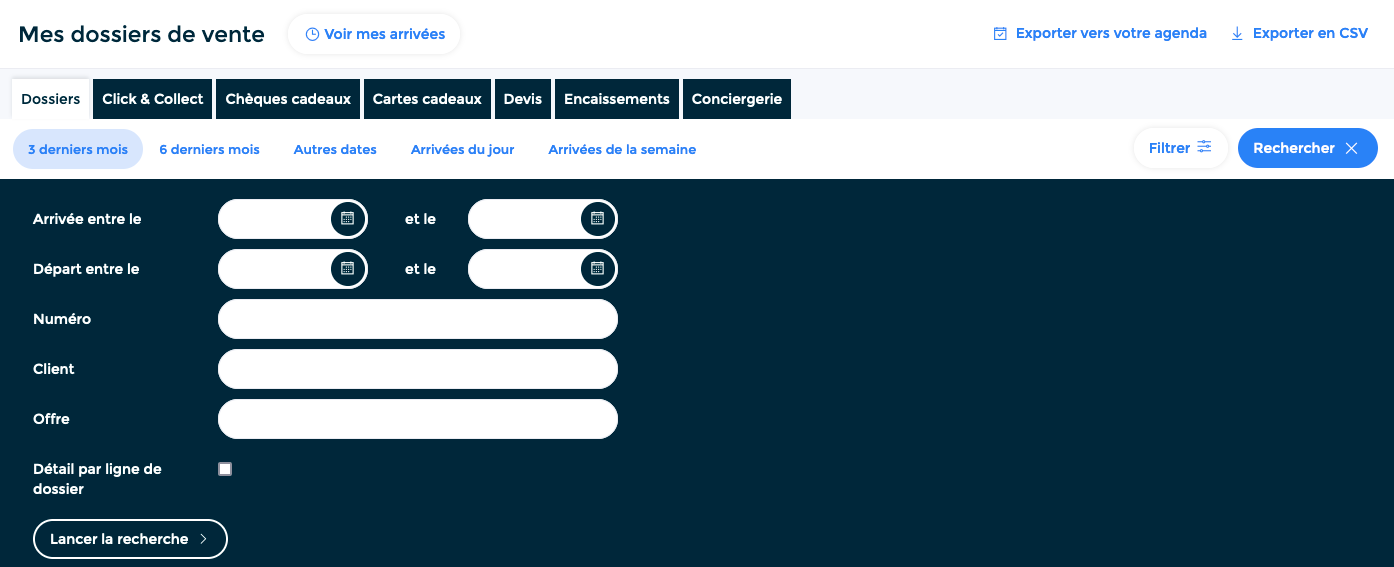The image size is (1394, 567).
Task: Click the Rechercher button
Action: (x=1307, y=148)
